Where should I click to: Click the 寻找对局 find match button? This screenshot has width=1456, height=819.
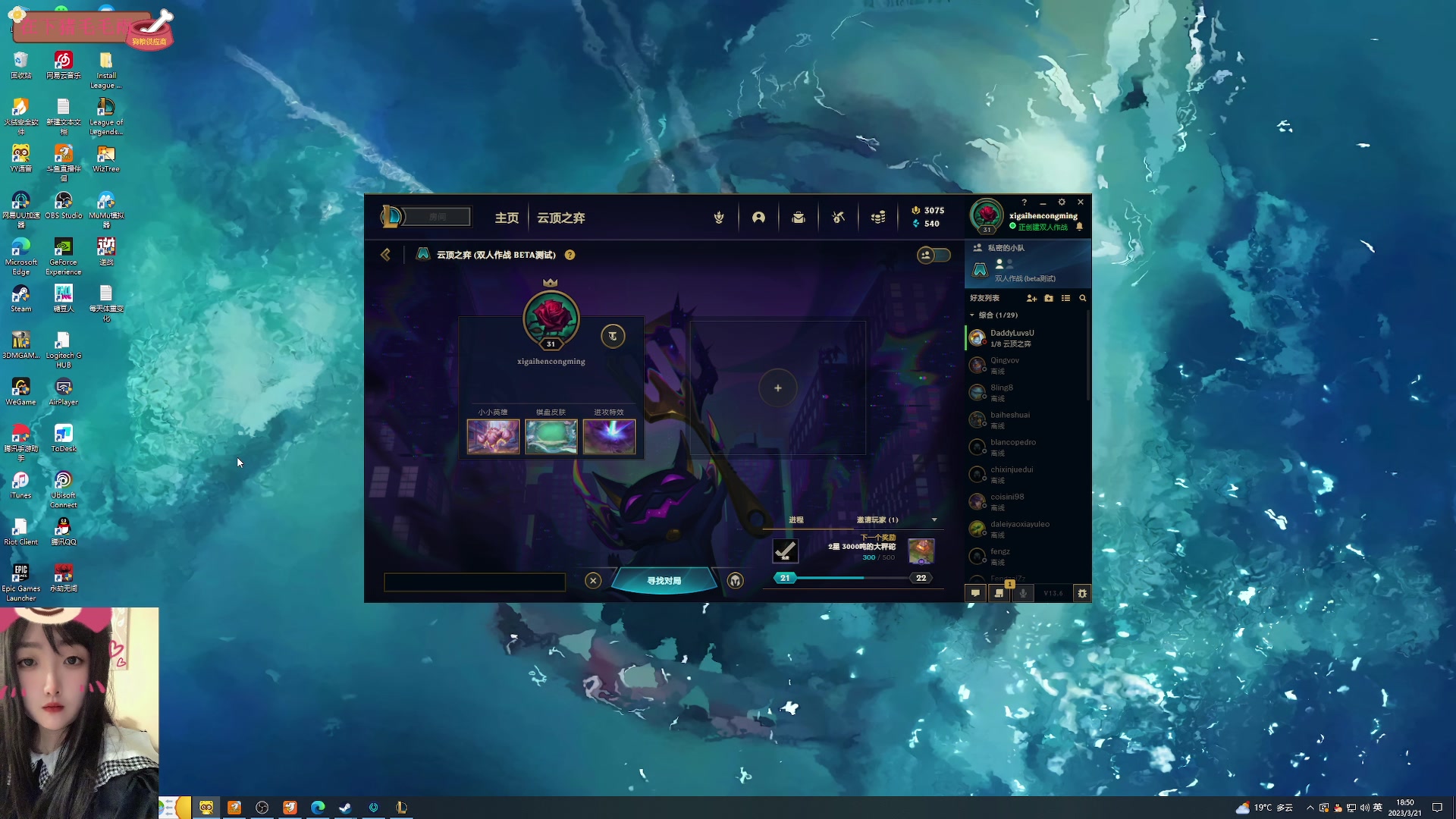[664, 581]
